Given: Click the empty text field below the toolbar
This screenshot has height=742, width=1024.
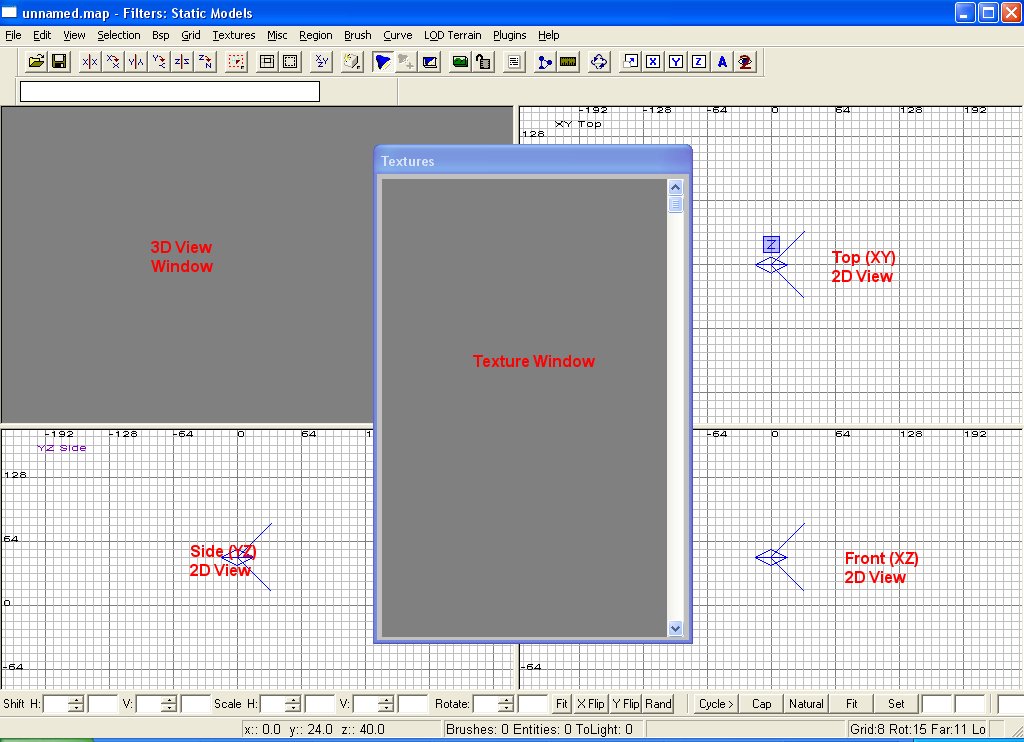Looking at the screenshot, I should 170,92.
